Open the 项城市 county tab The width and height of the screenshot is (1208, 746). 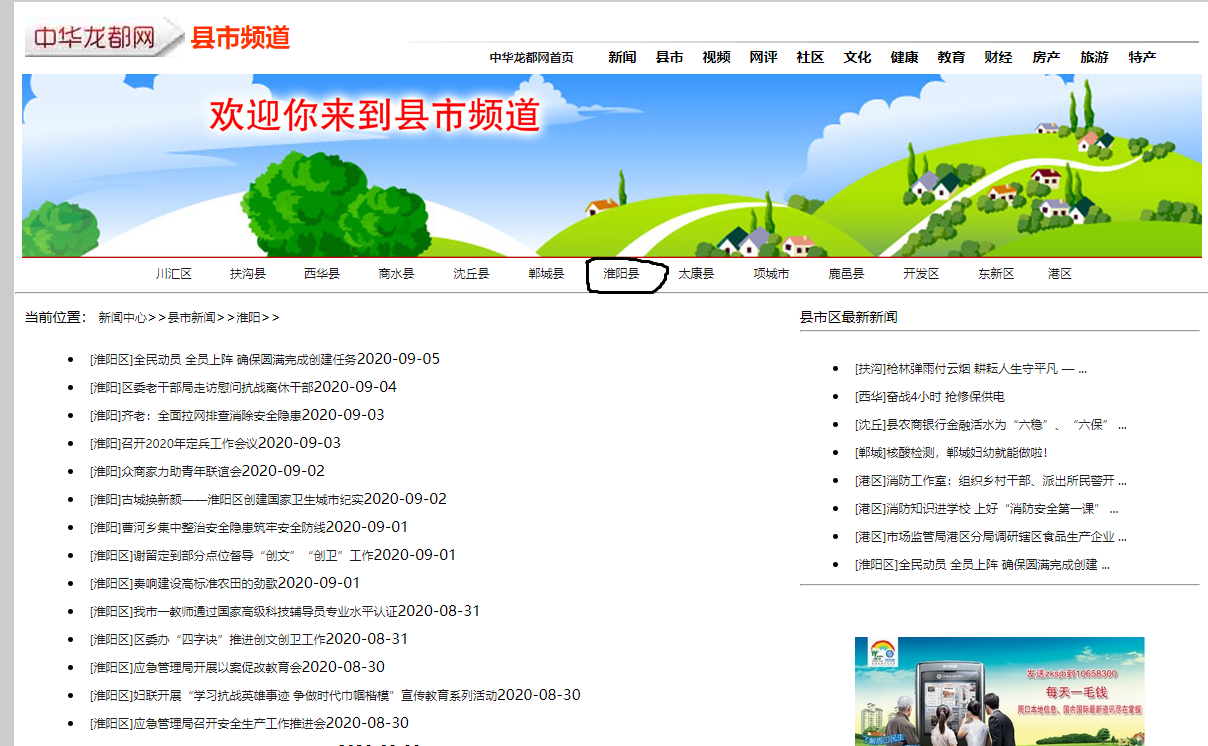771,274
